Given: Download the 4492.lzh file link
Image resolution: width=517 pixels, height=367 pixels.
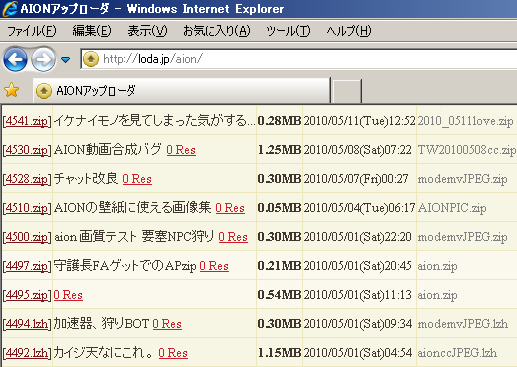Looking at the screenshot, I should 27,353.
